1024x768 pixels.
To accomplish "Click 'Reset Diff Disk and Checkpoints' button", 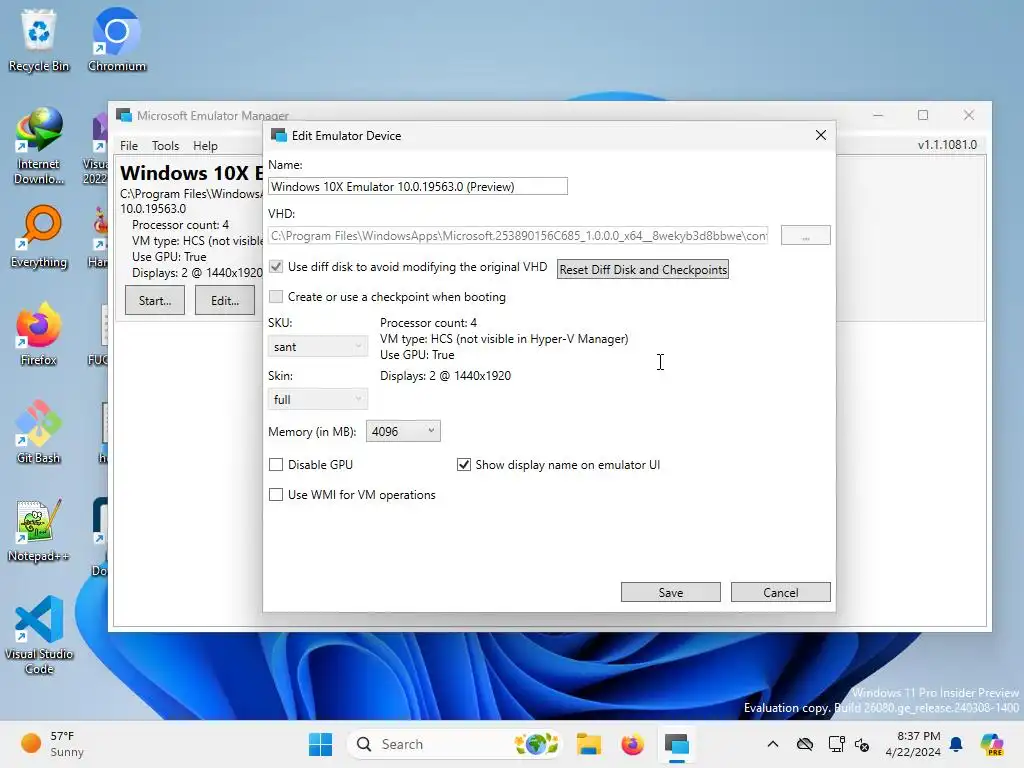I will [643, 270].
